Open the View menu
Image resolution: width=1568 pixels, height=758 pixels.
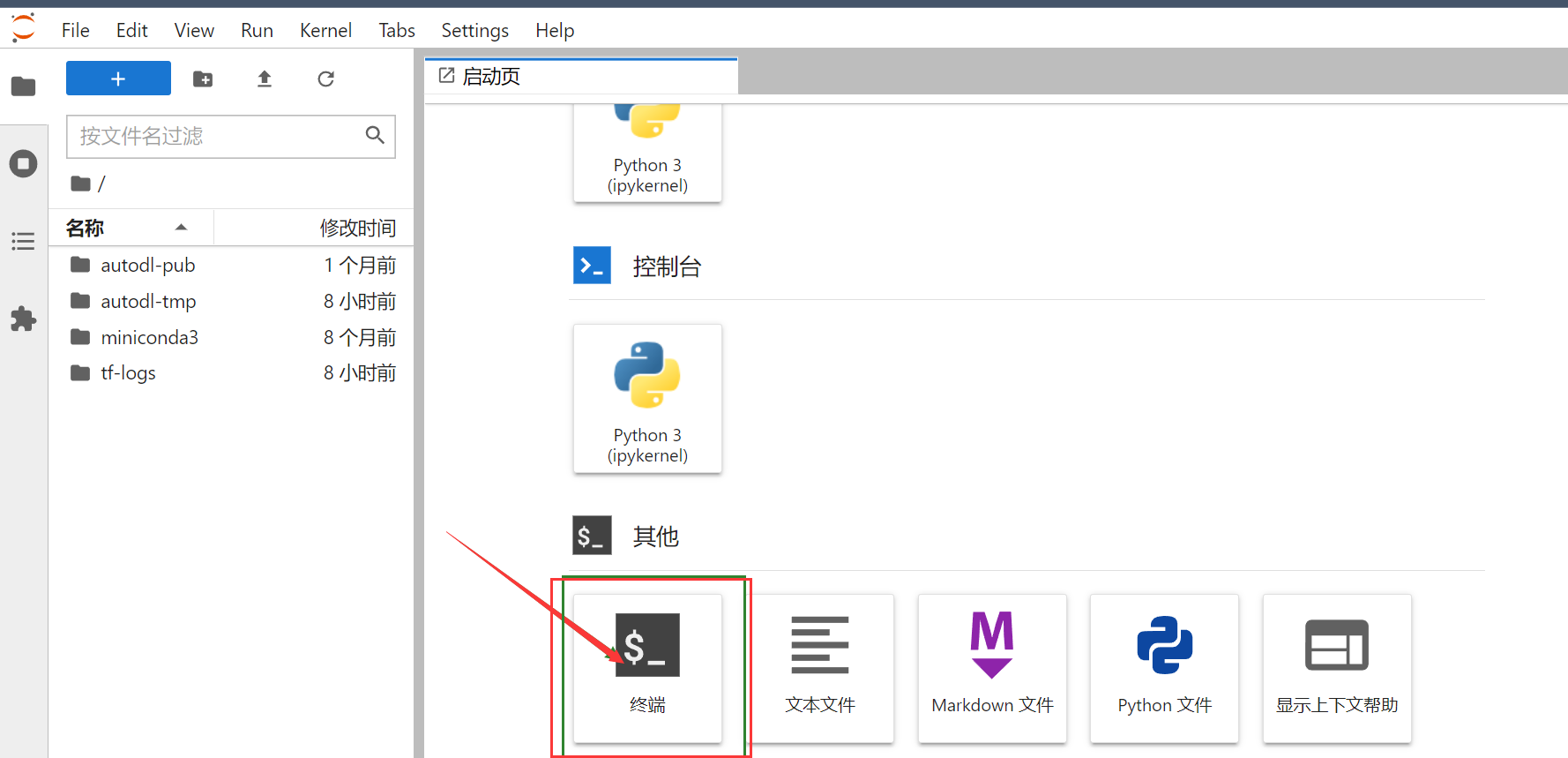click(194, 30)
